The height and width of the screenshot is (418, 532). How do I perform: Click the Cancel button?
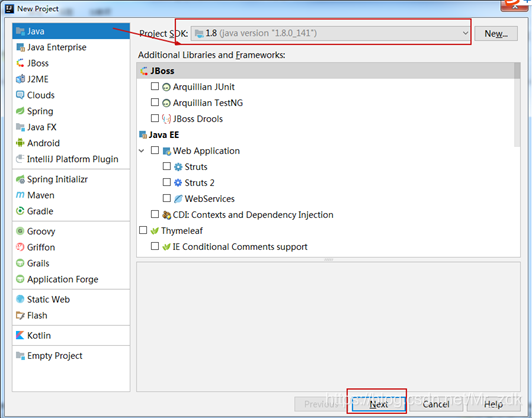point(436,404)
